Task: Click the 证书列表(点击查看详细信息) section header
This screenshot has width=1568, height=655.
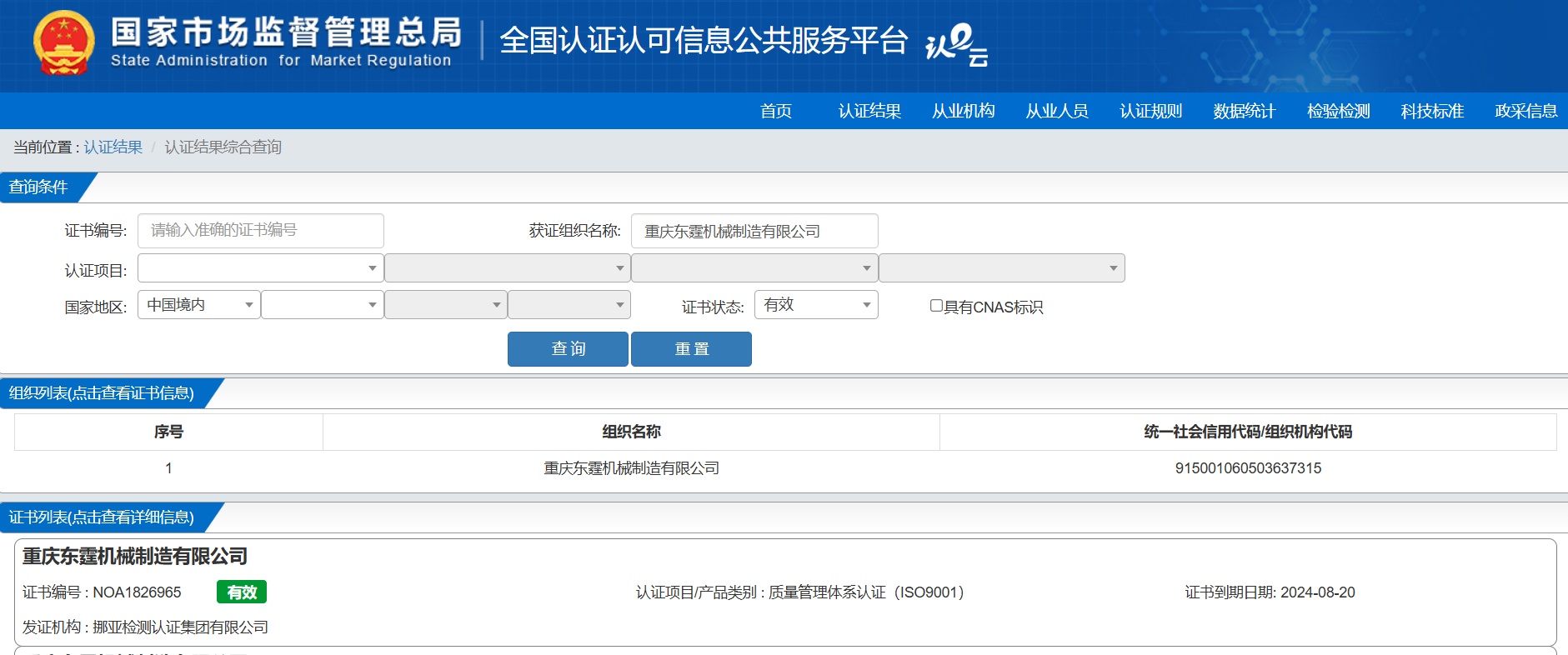Action: pos(102,517)
